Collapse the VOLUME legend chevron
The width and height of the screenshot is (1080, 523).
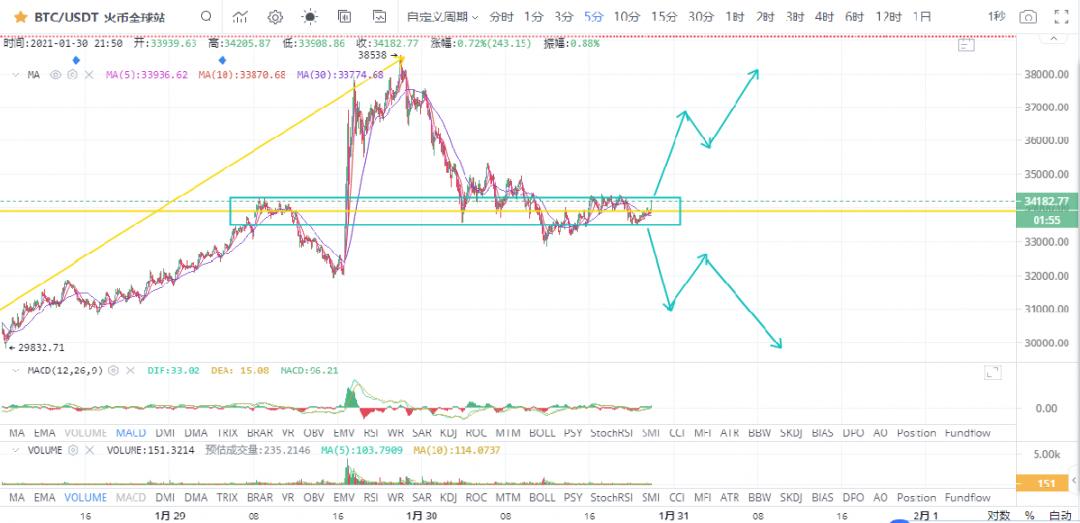(x=15, y=450)
